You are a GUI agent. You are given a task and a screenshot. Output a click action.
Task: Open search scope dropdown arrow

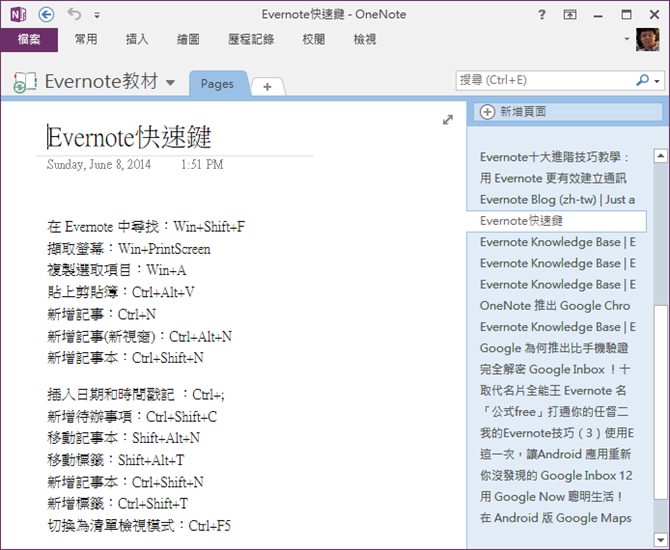tap(658, 81)
